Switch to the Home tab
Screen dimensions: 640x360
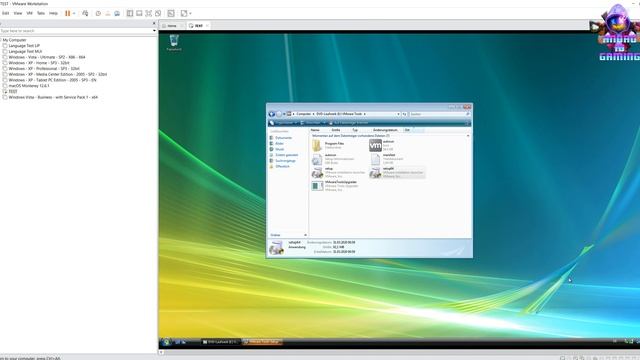[172, 26]
